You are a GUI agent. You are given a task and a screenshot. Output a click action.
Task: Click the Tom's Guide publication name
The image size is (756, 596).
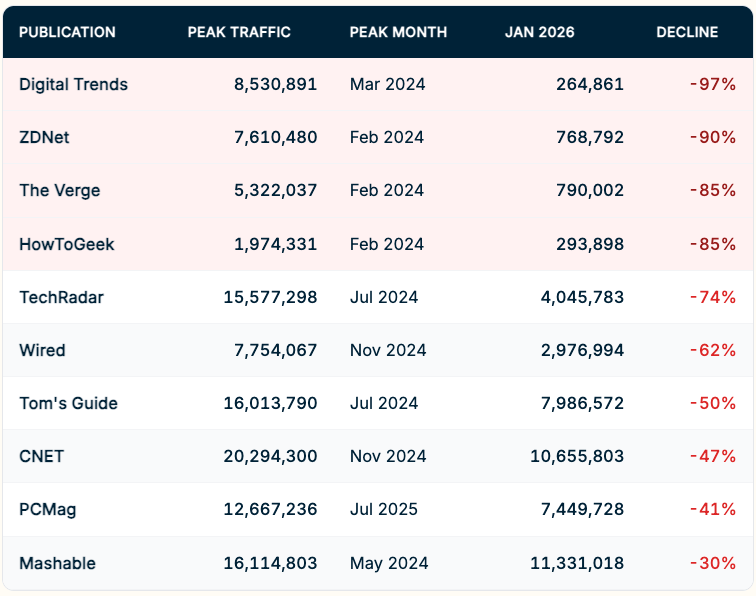(68, 403)
